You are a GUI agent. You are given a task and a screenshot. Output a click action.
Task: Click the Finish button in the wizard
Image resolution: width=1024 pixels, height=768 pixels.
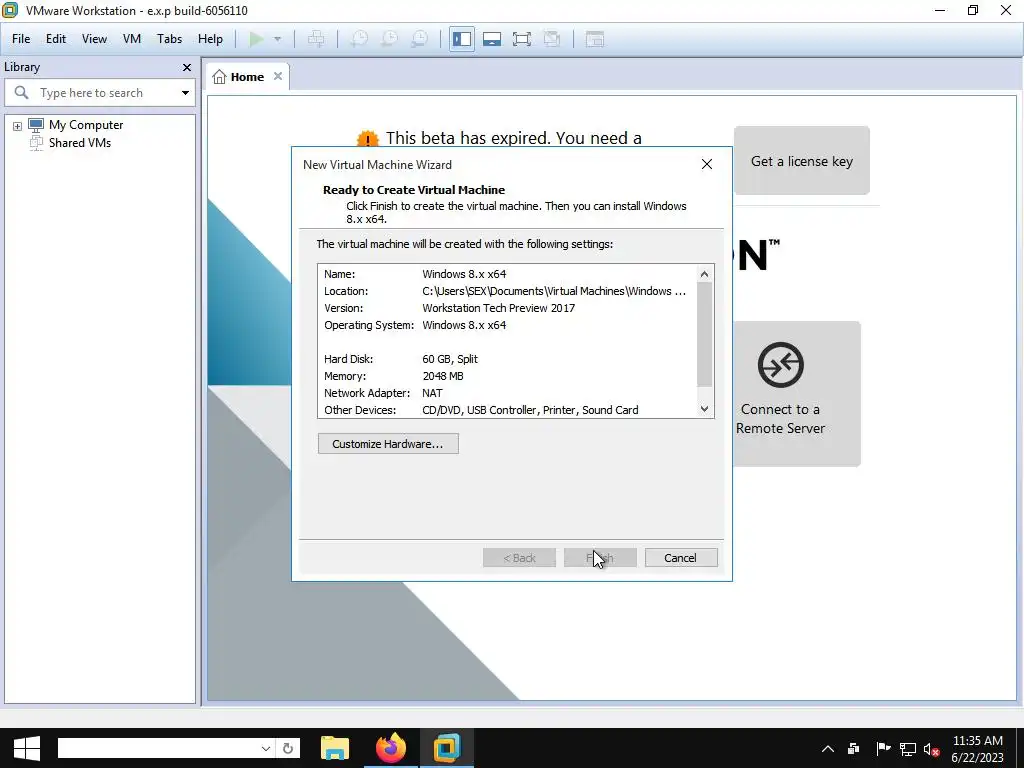(x=600, y=558)
